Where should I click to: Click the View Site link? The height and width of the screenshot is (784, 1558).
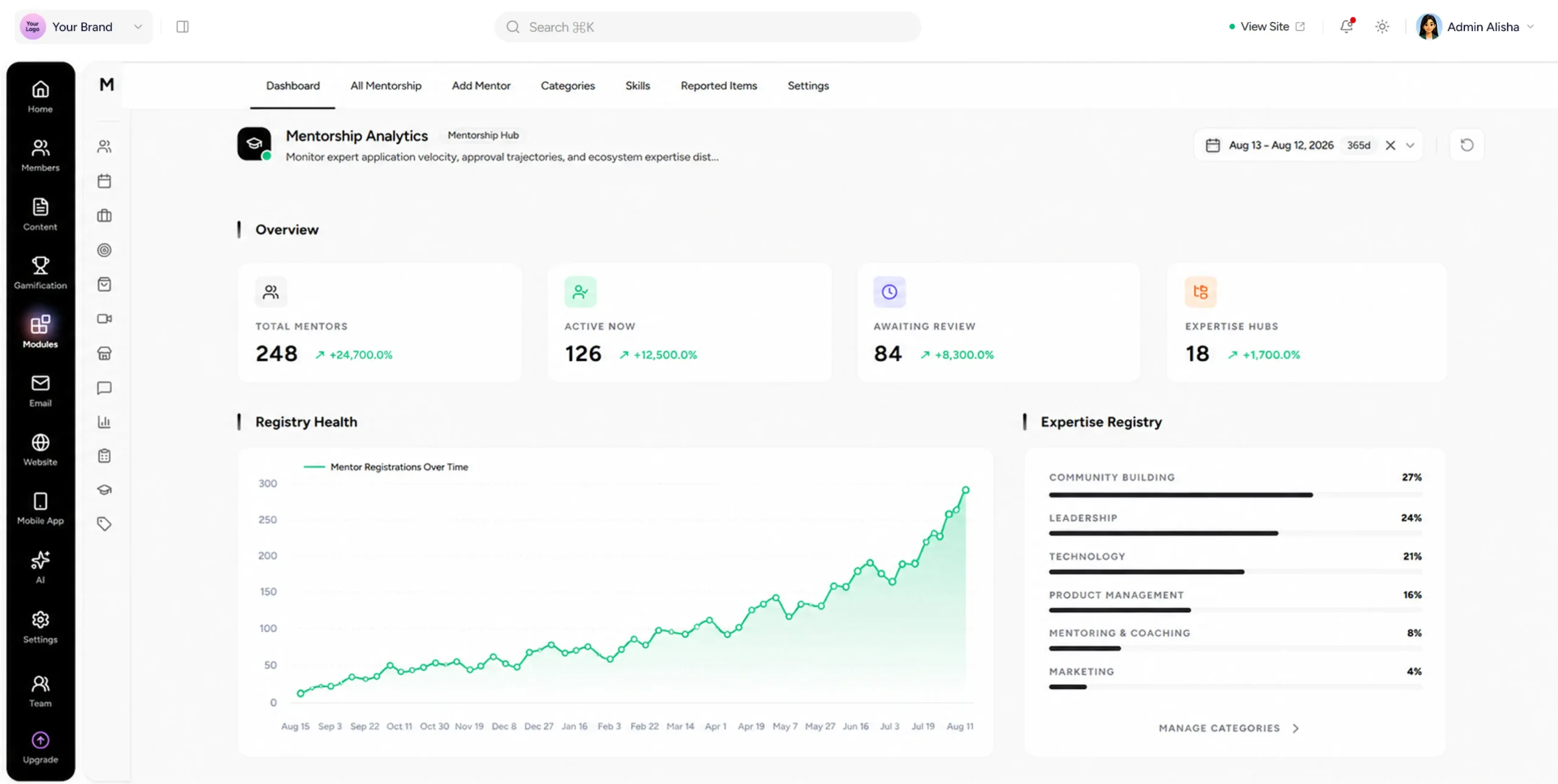pos(1267,27)
